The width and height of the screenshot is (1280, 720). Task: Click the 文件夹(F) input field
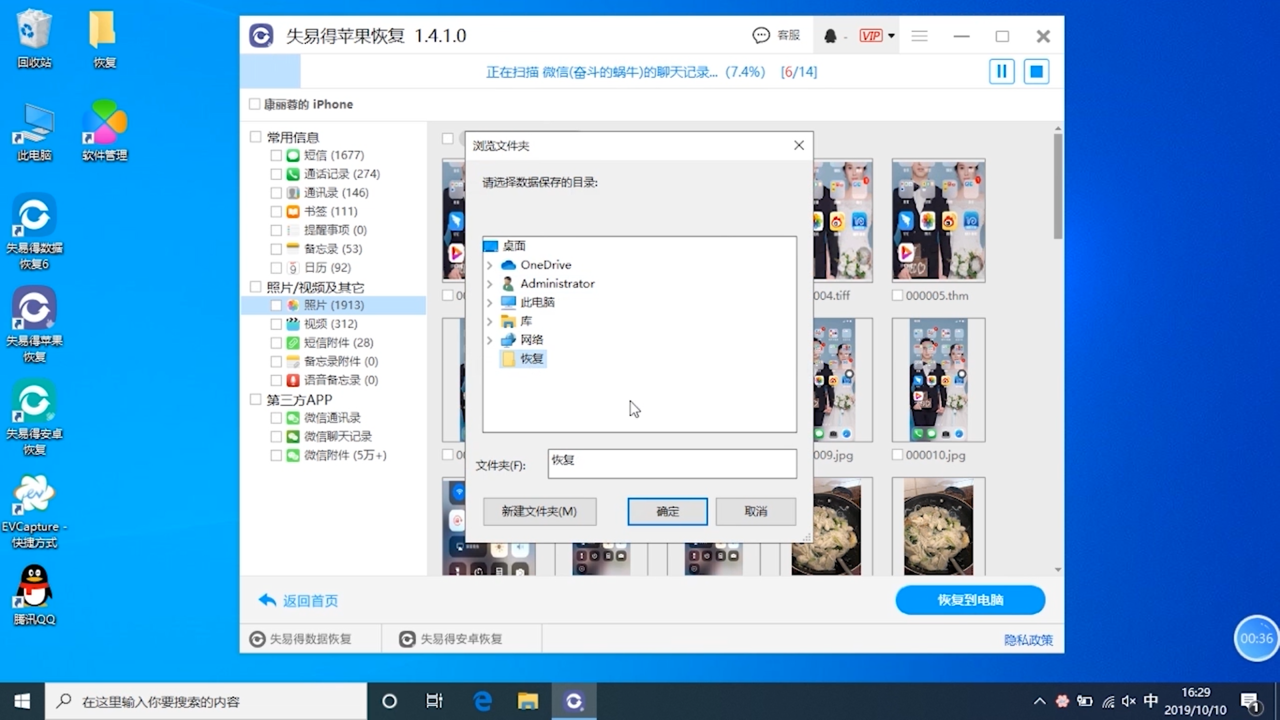coord(672,463)
